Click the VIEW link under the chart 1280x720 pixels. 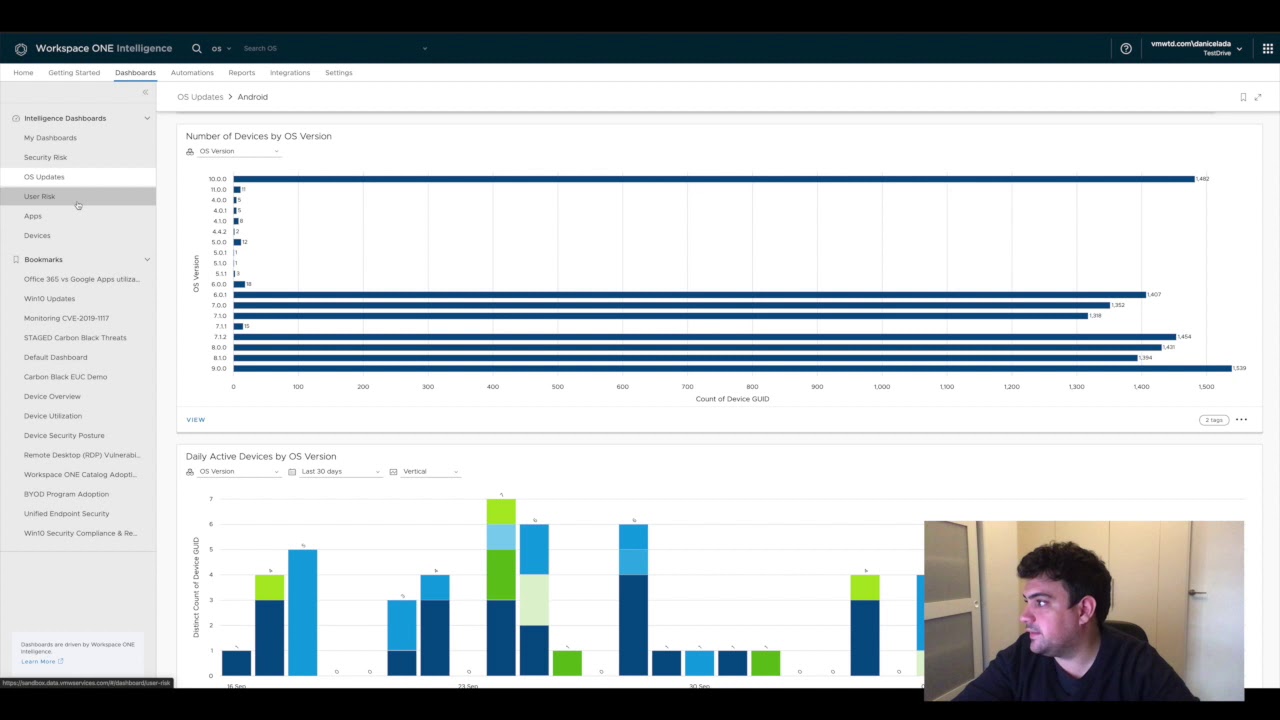(x=195, y=420)
